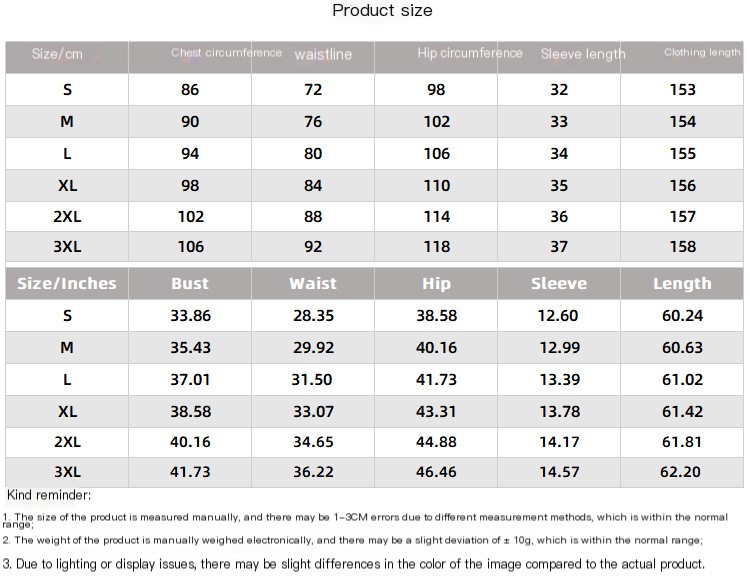
Task: Click the 'Sleeve length' column header
Action: coord(583,55)
